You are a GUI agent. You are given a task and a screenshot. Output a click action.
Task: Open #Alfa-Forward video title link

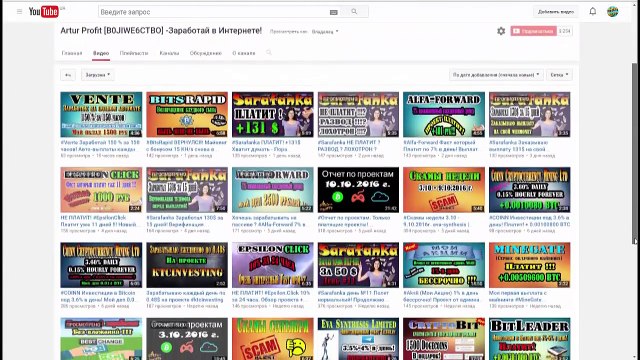(x=440, y=146)
